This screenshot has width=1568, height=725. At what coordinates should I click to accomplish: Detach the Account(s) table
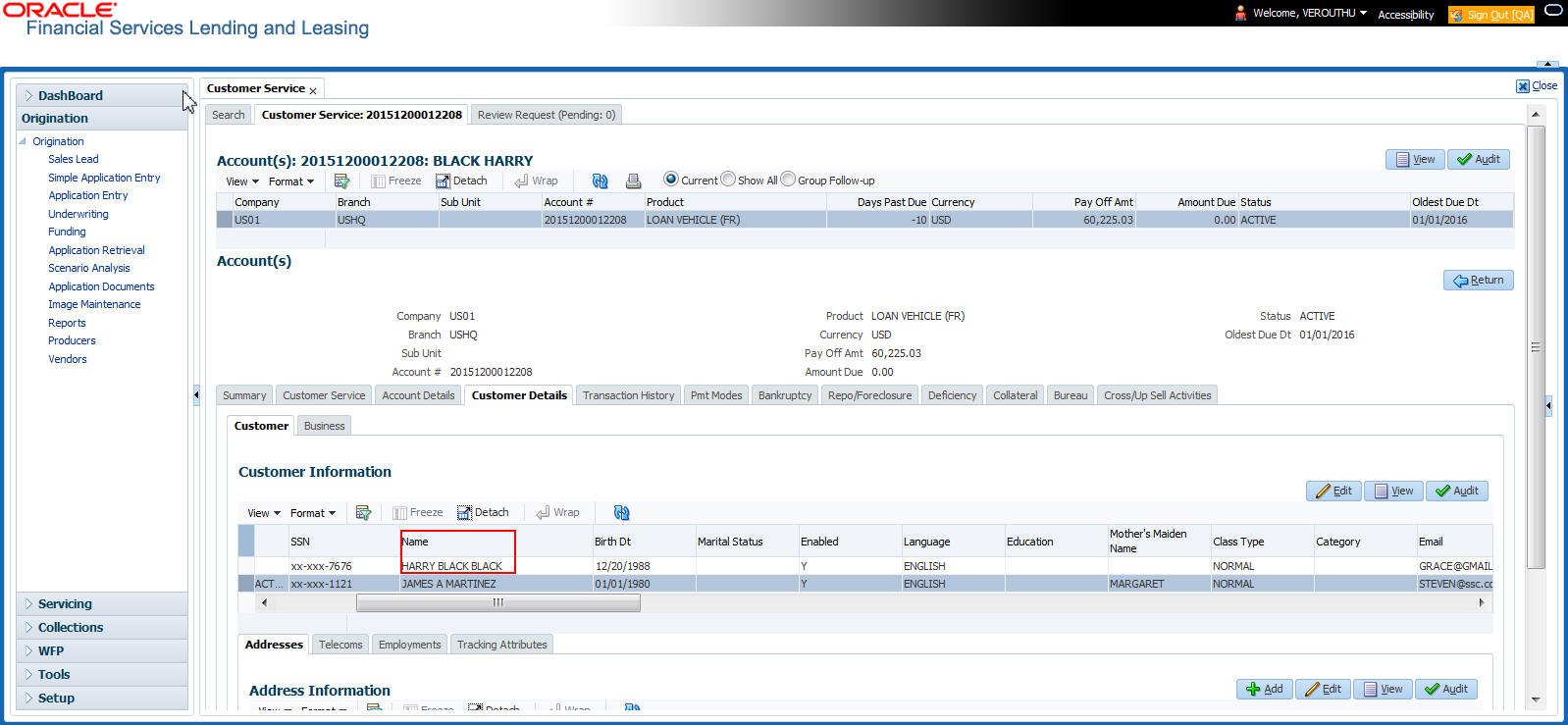[461, 181]
